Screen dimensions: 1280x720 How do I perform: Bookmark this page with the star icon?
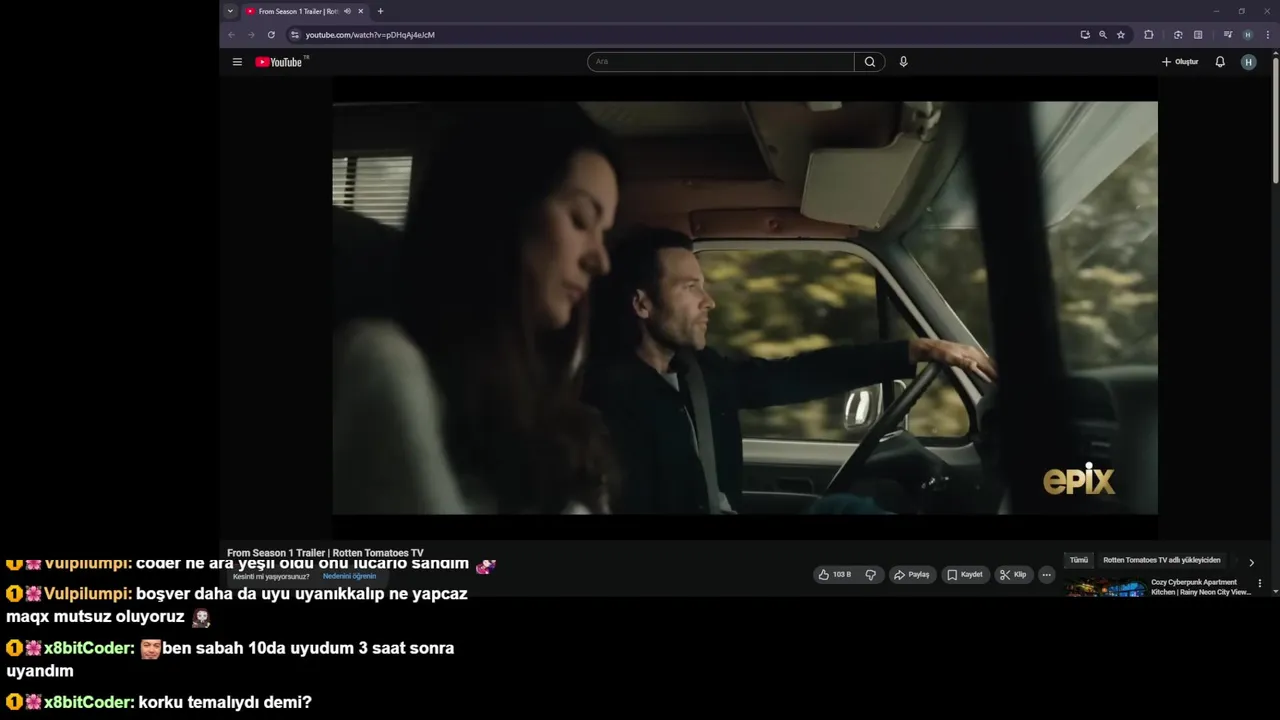pyautogui.click(x=1121, y=35)
